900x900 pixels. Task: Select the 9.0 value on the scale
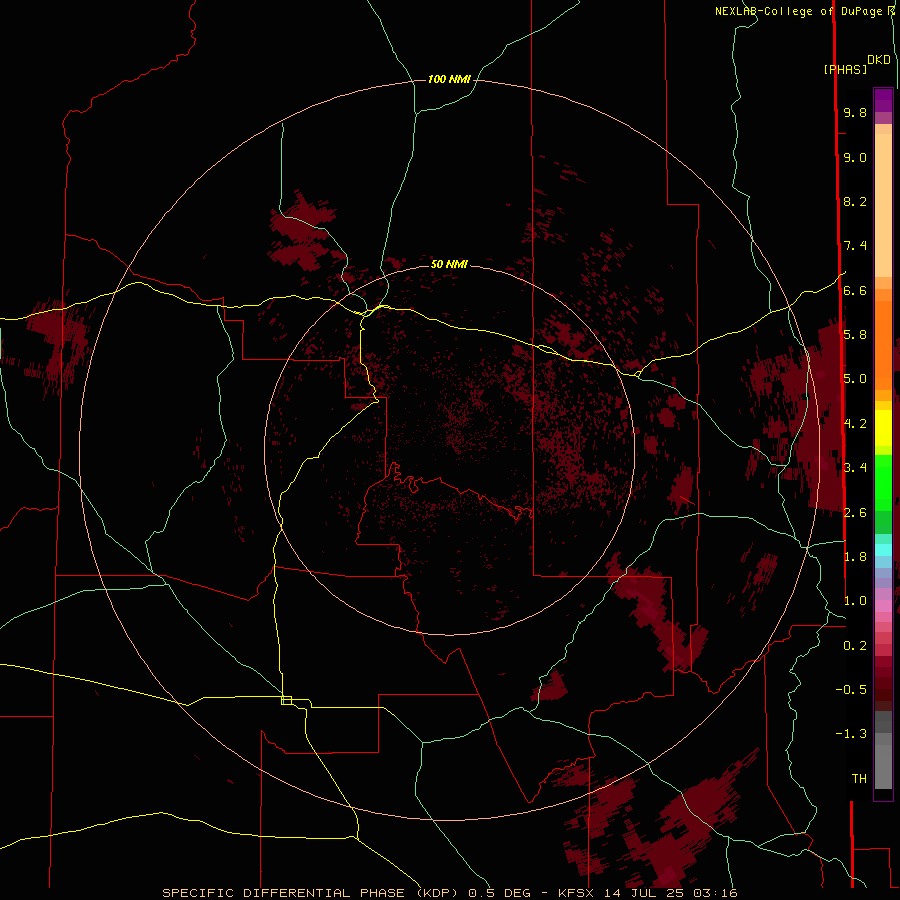coord(855,157)
